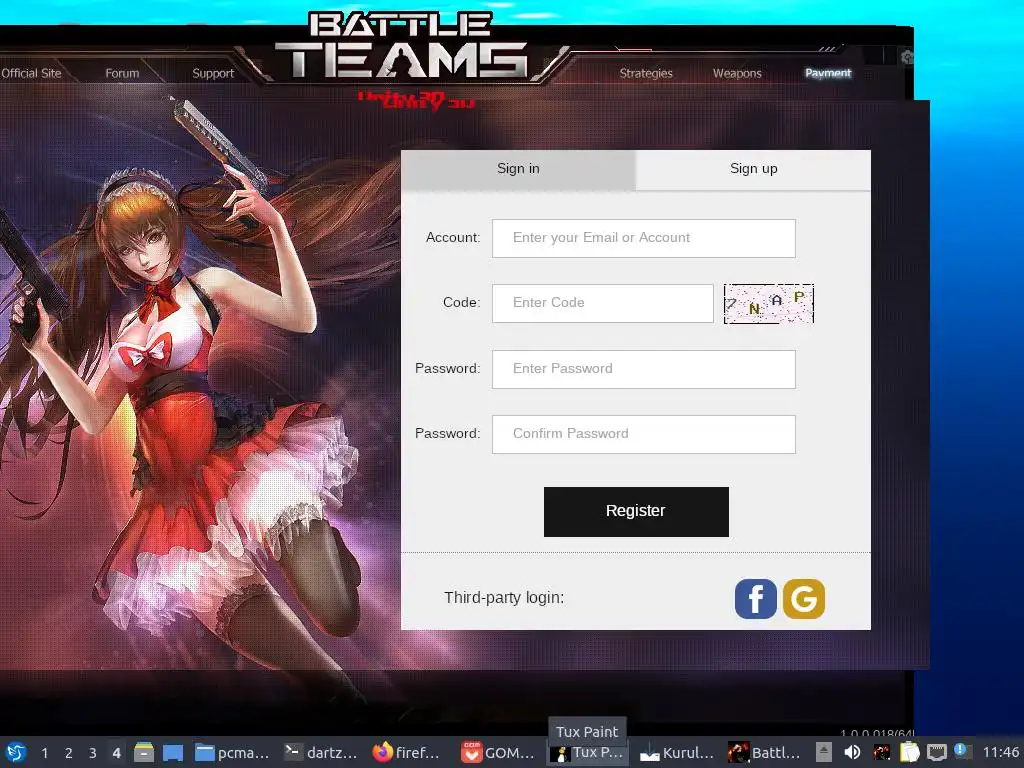The width and height of the screenshot is (1024, 768).
Task: Select the Sign up tab
Action: (x=754, y=169)
